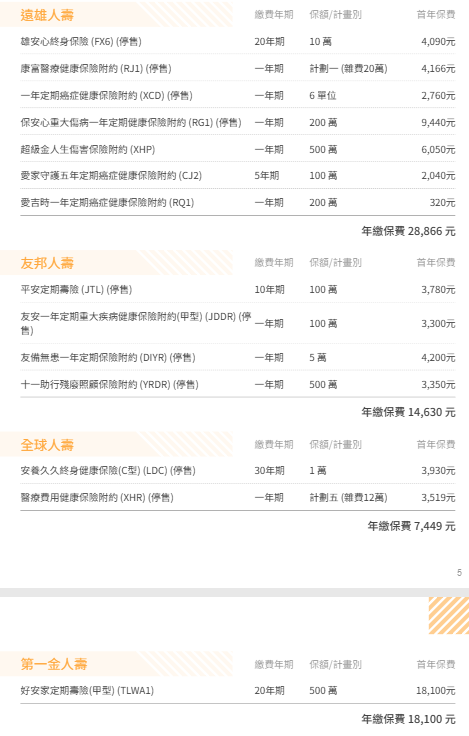The image size is (469, 736).
Task: Select the 十一助行殘廢照顧 (YRDR) entry
Action: click(238, 384)
